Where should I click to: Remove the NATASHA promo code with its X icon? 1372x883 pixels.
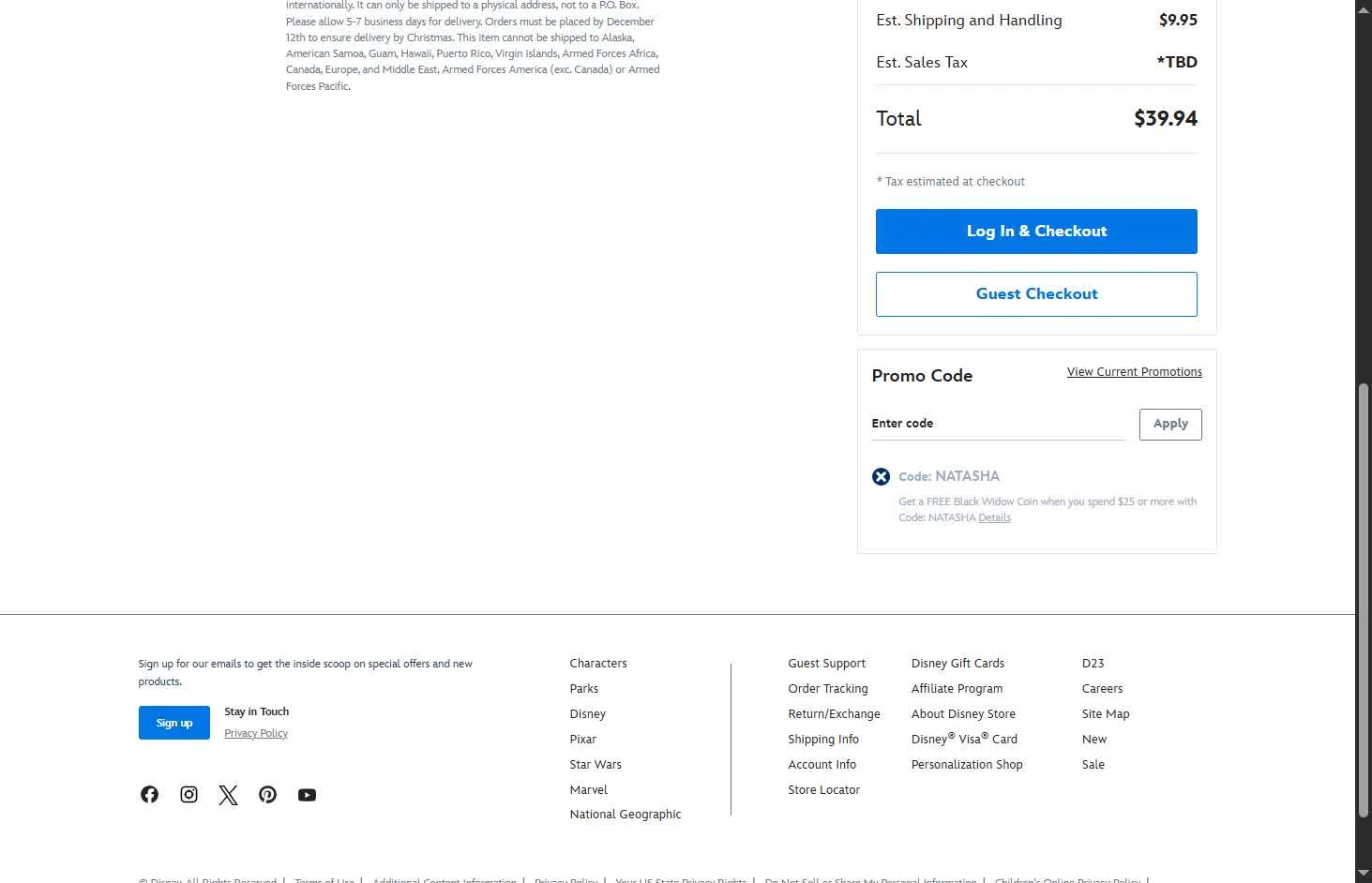tap(881, 476)
